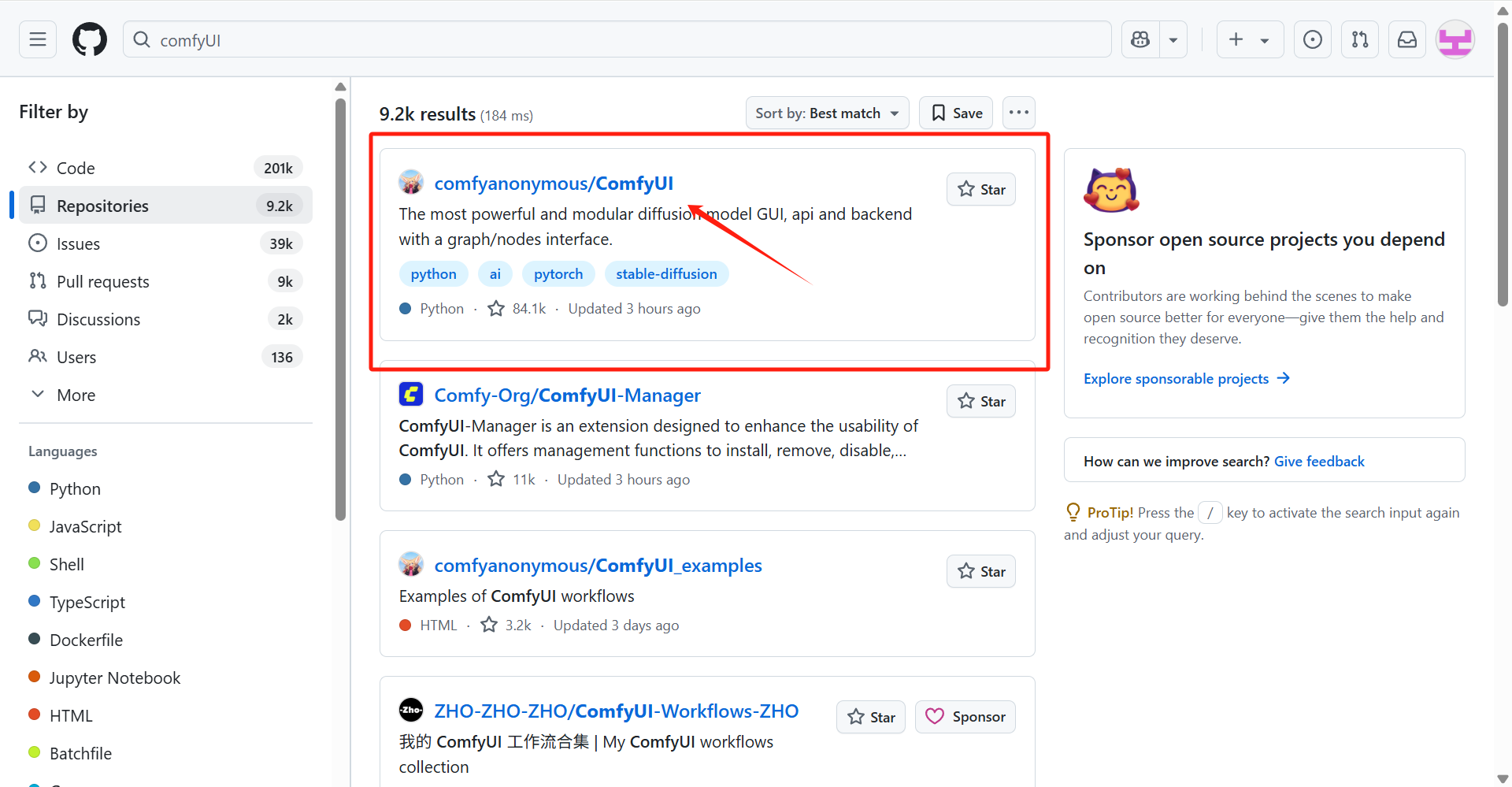Star the ComfyUI_examples repository
This screenshot has height=787, width=1512.
click(x=981, y=571)
